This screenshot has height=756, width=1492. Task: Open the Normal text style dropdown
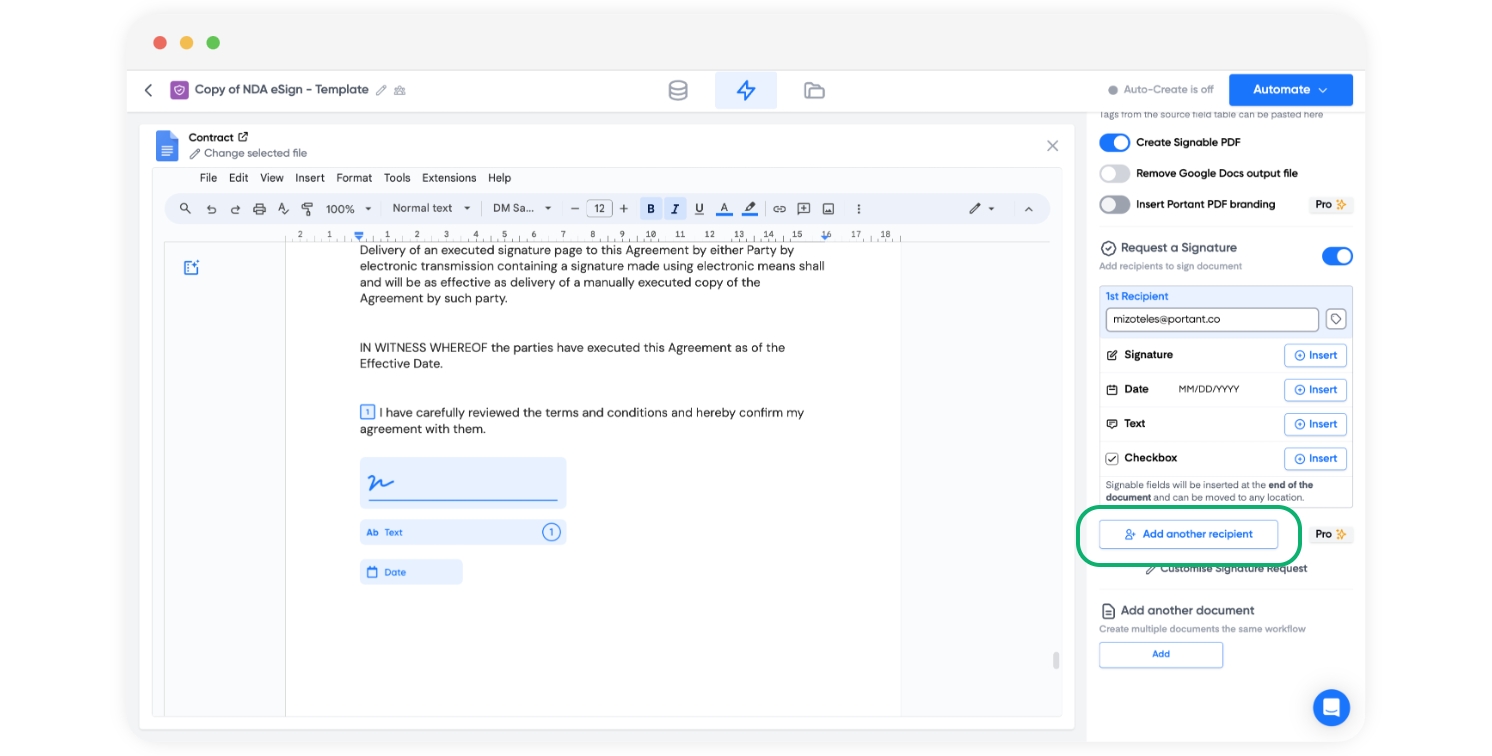click(x=431, y=209)
